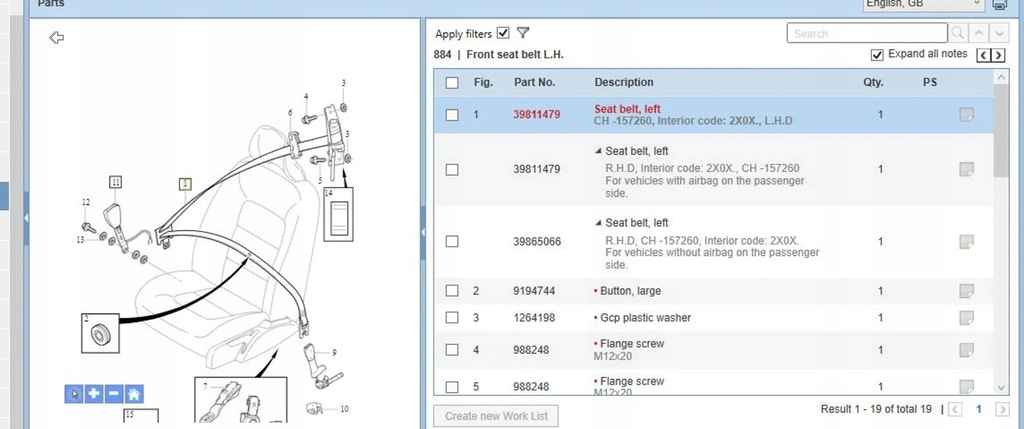This screenshot has height=429, width=1024.
Task: Open note icon for Gcp plastic washer
Action: (967, 318)
